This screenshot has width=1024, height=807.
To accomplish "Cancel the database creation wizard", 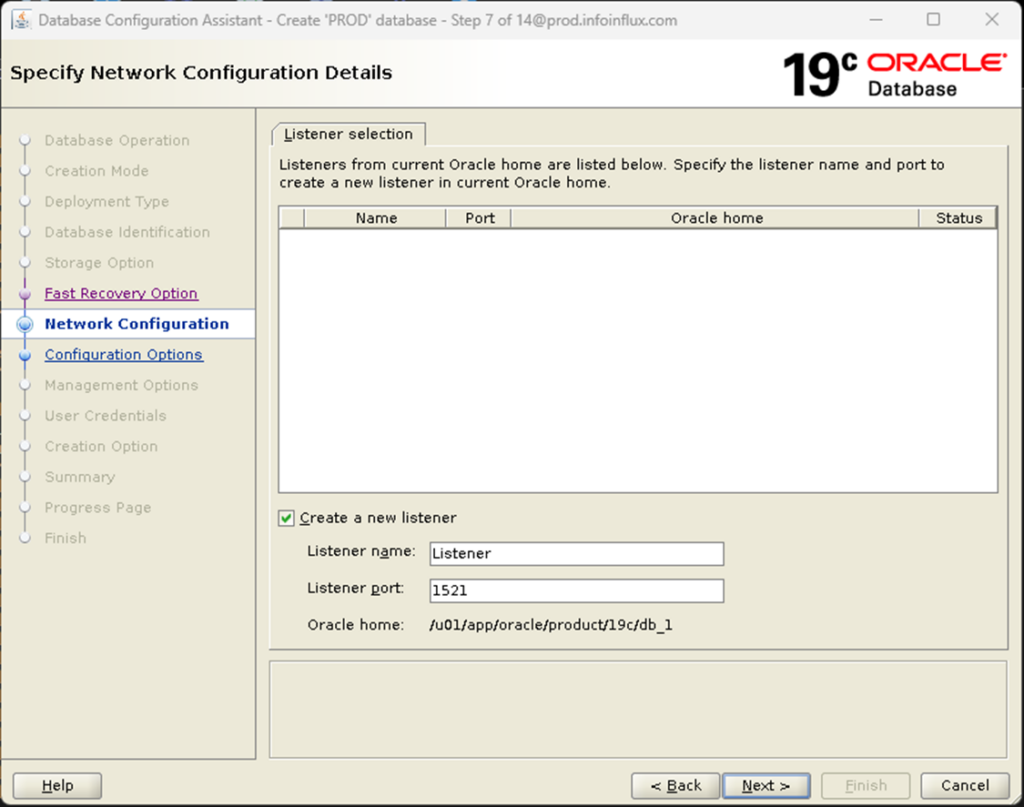I will pyautogui.click(x=963, y=785).
